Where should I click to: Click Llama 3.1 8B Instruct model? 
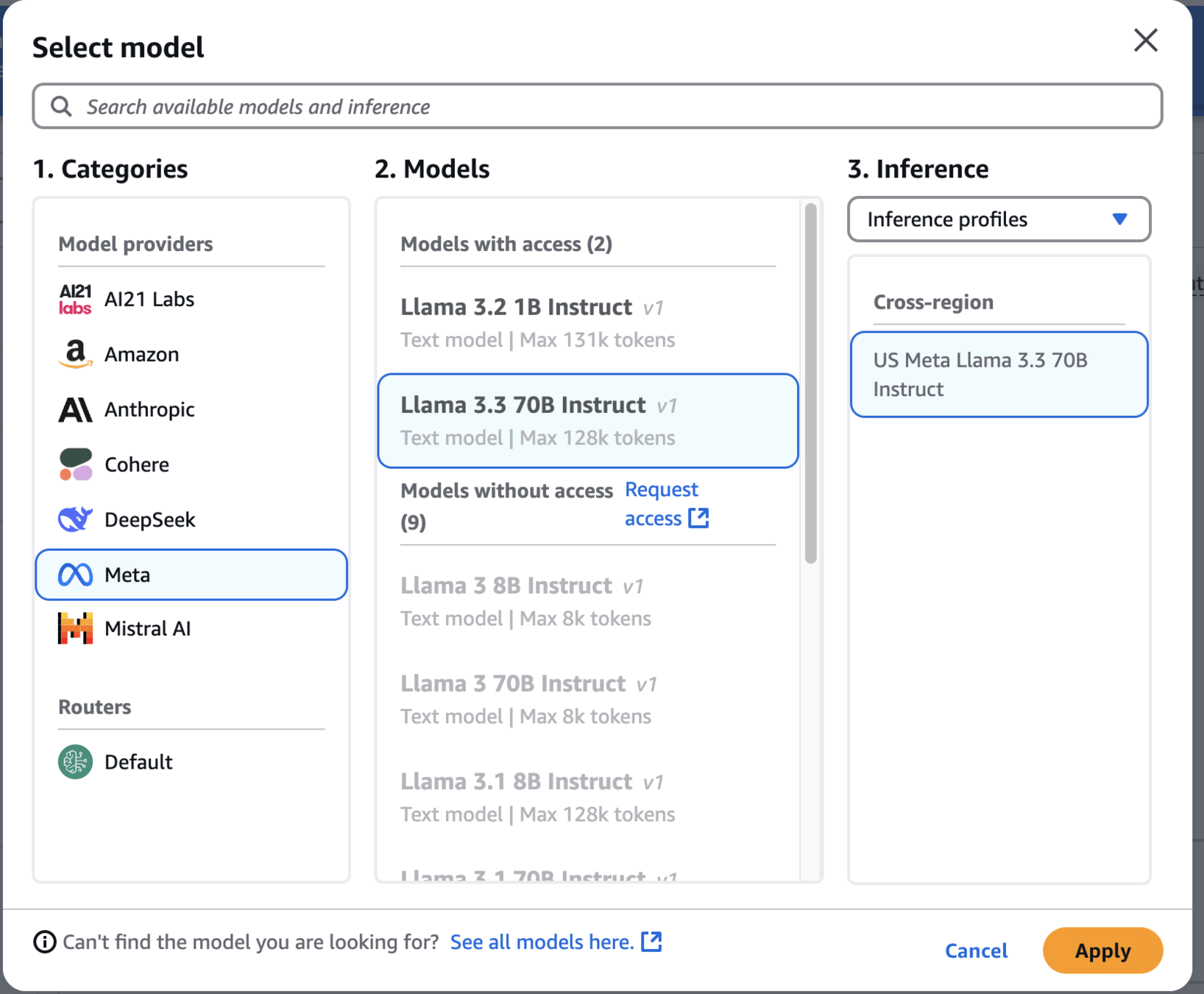point(588,797)
